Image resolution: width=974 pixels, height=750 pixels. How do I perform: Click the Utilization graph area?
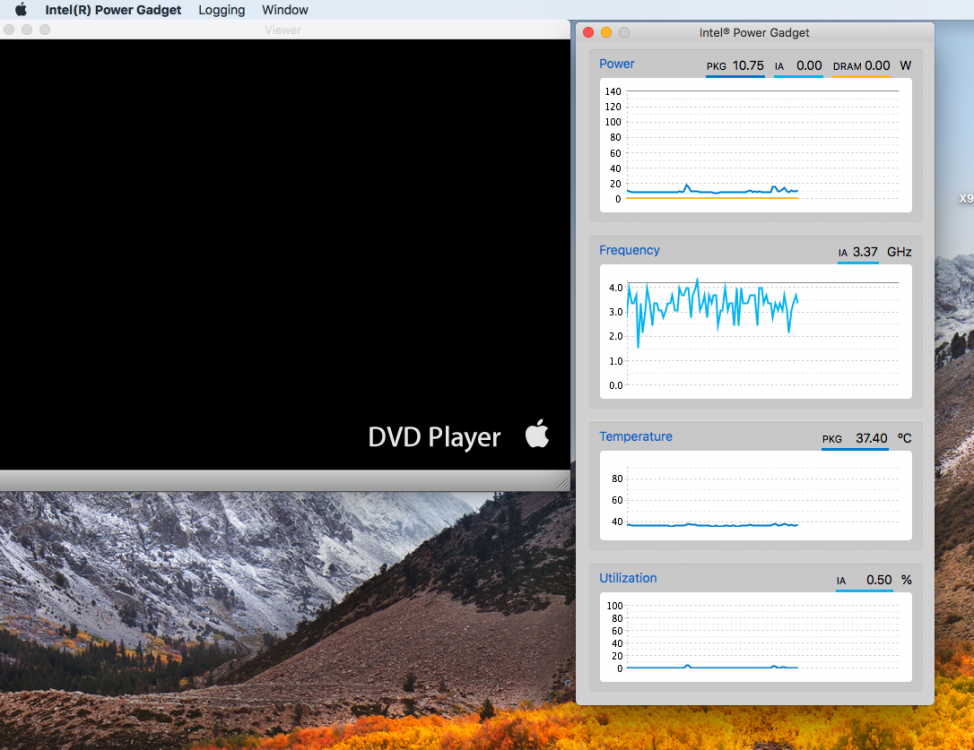pyautogui.click(x=755, y=637)
